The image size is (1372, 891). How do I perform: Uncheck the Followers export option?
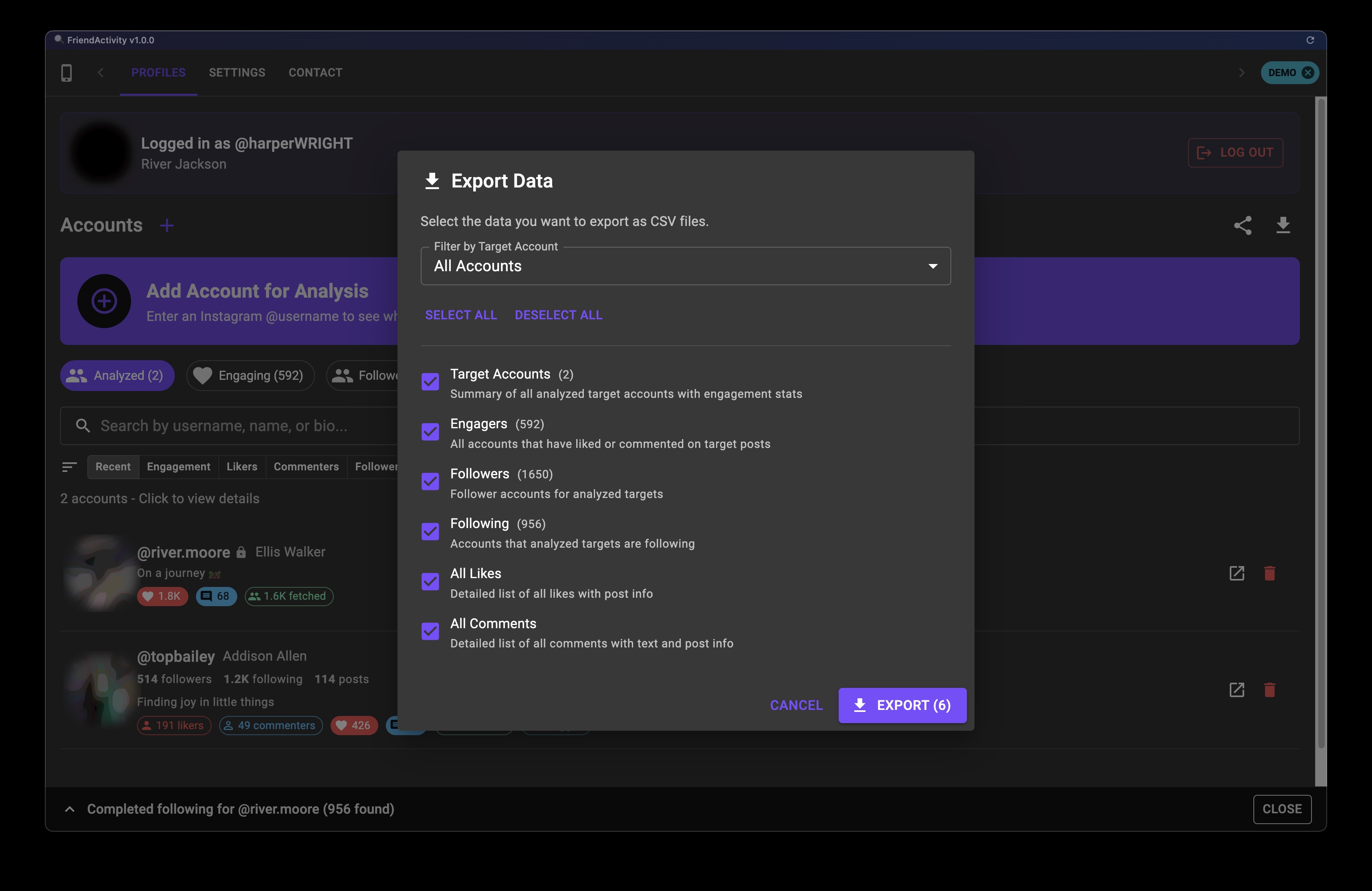[430, 482]
